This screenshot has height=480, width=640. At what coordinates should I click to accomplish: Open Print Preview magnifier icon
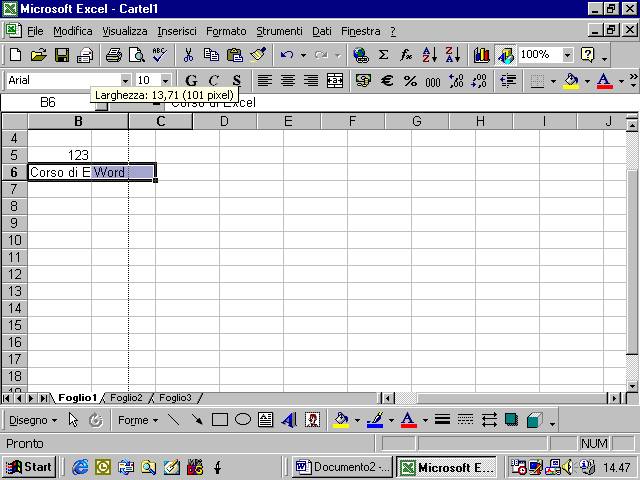tap(137, 55)
